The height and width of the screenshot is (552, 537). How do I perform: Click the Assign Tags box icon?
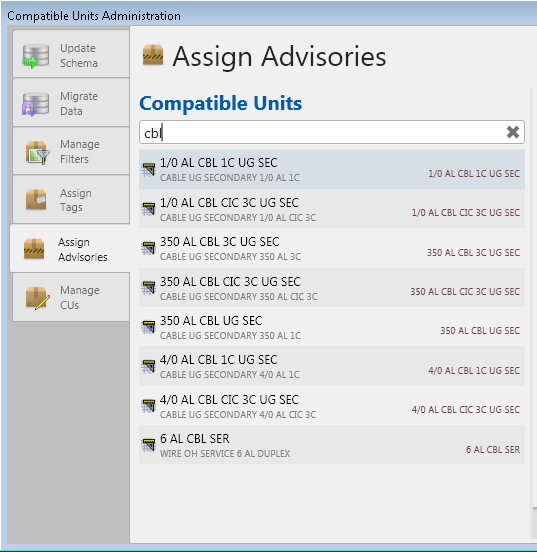click(36, 200)
